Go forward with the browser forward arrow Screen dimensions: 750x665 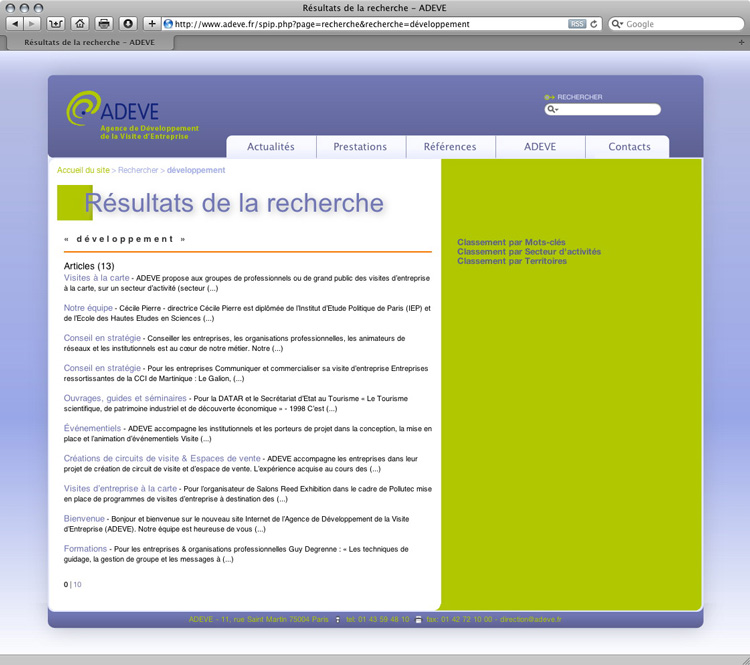tap(31, 23)
